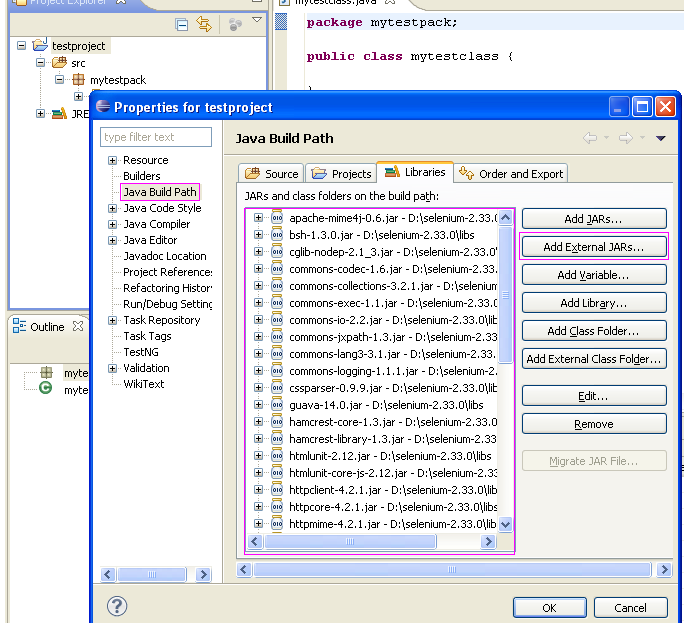Click the Edit button
Image resolution: width=684 pixels, height=623 pixels.
pyautogui.click(x=594, y=396)
